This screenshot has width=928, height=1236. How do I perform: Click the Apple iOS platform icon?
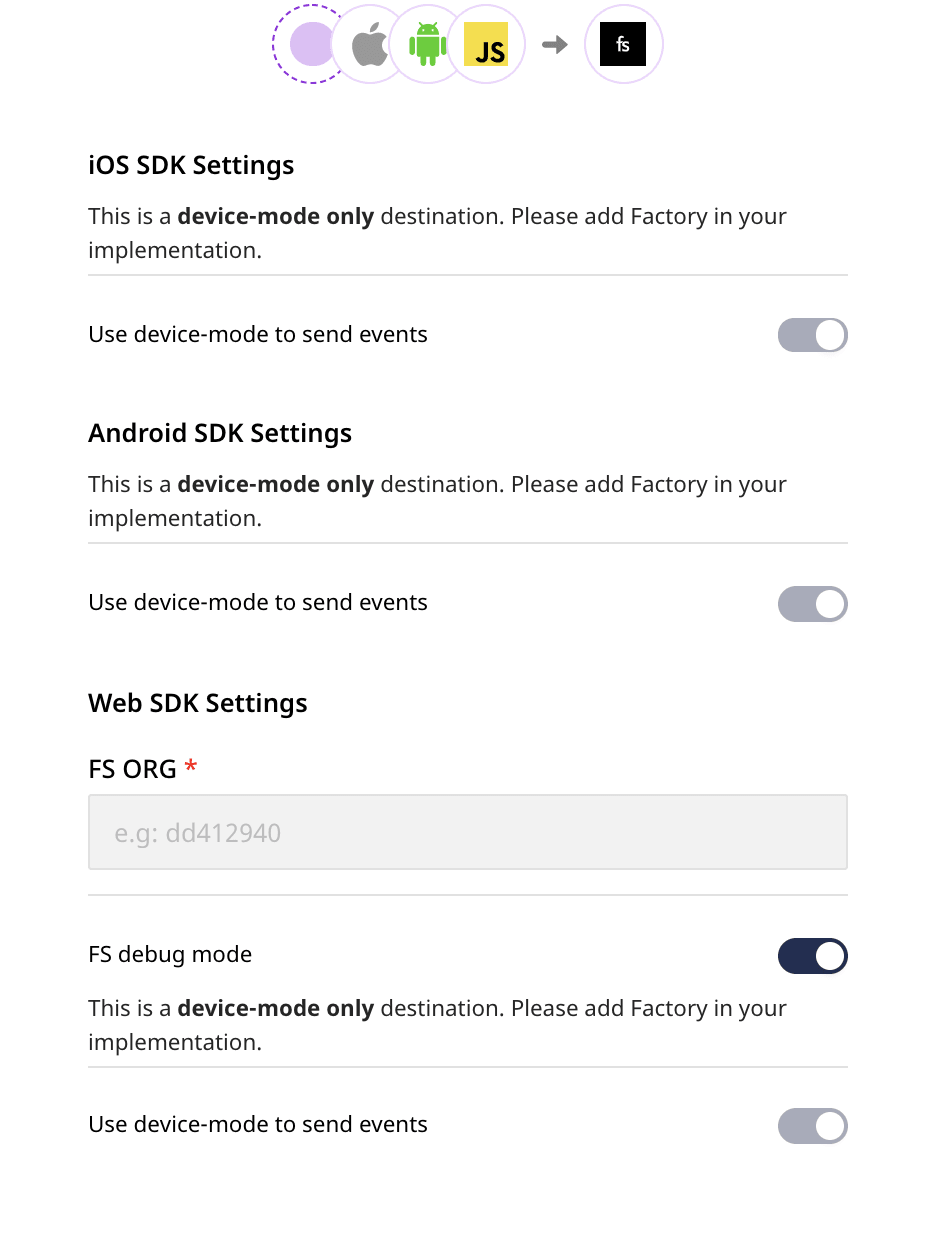pos(368,44)
